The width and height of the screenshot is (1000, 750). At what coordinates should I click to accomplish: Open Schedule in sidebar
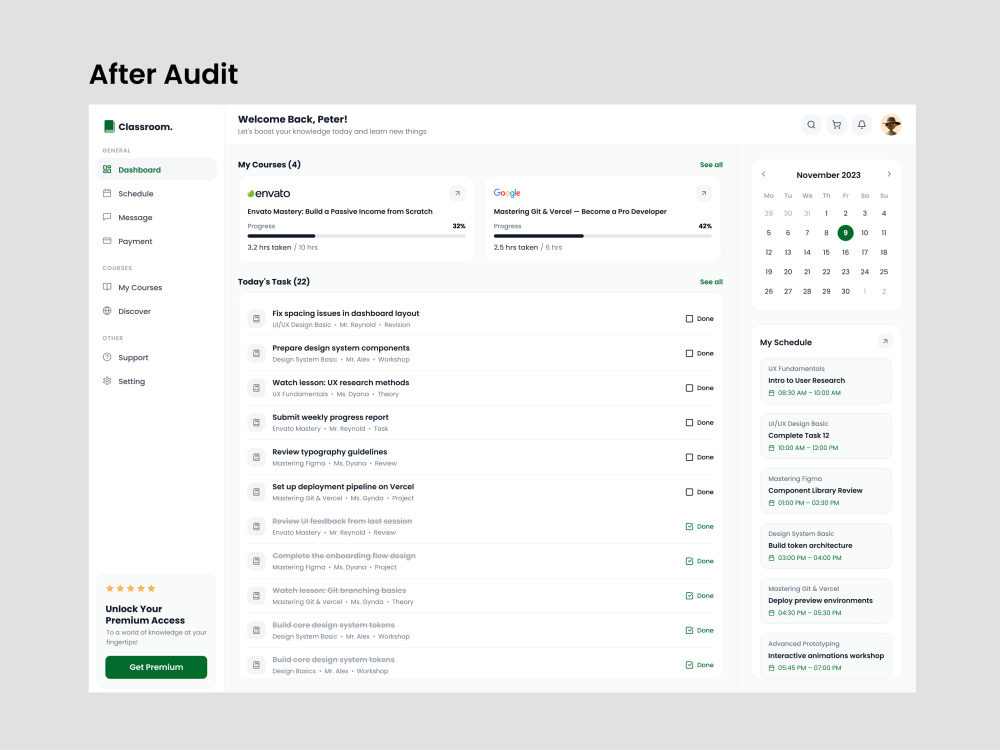[x=156, y=193]
